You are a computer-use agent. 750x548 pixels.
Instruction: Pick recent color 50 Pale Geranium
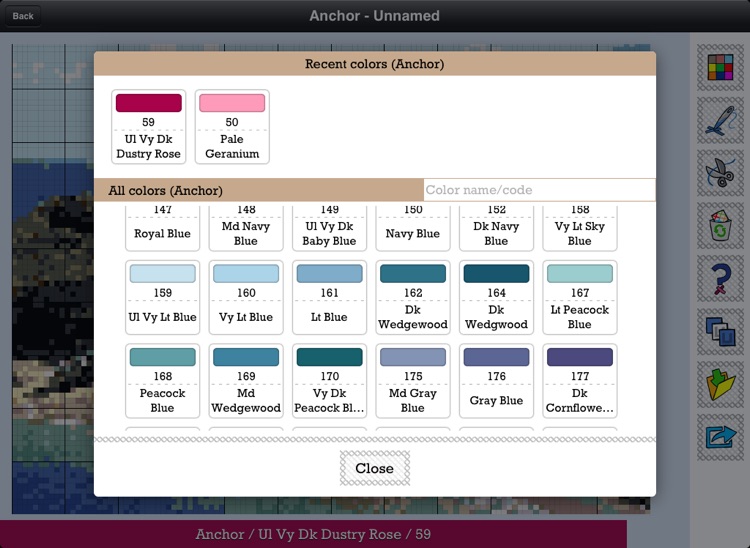(232, 127)
